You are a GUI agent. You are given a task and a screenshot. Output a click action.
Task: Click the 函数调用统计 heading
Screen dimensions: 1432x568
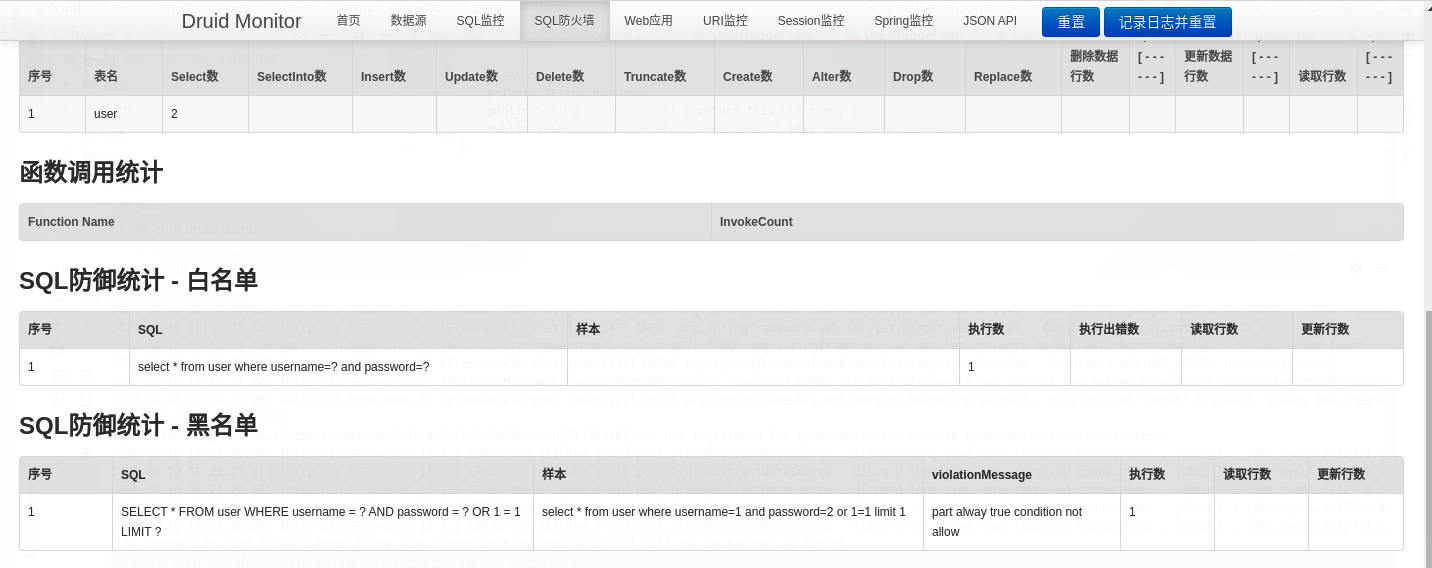coord(91,172)
